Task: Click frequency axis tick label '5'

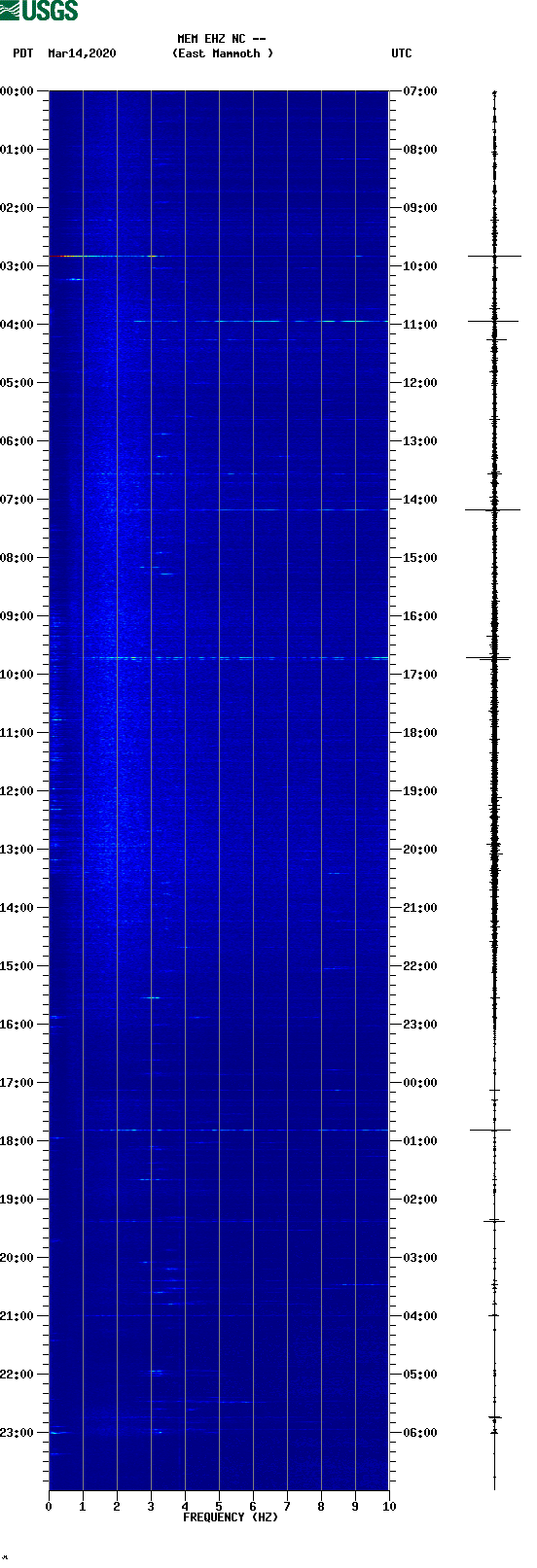Action: point(219,1507)
